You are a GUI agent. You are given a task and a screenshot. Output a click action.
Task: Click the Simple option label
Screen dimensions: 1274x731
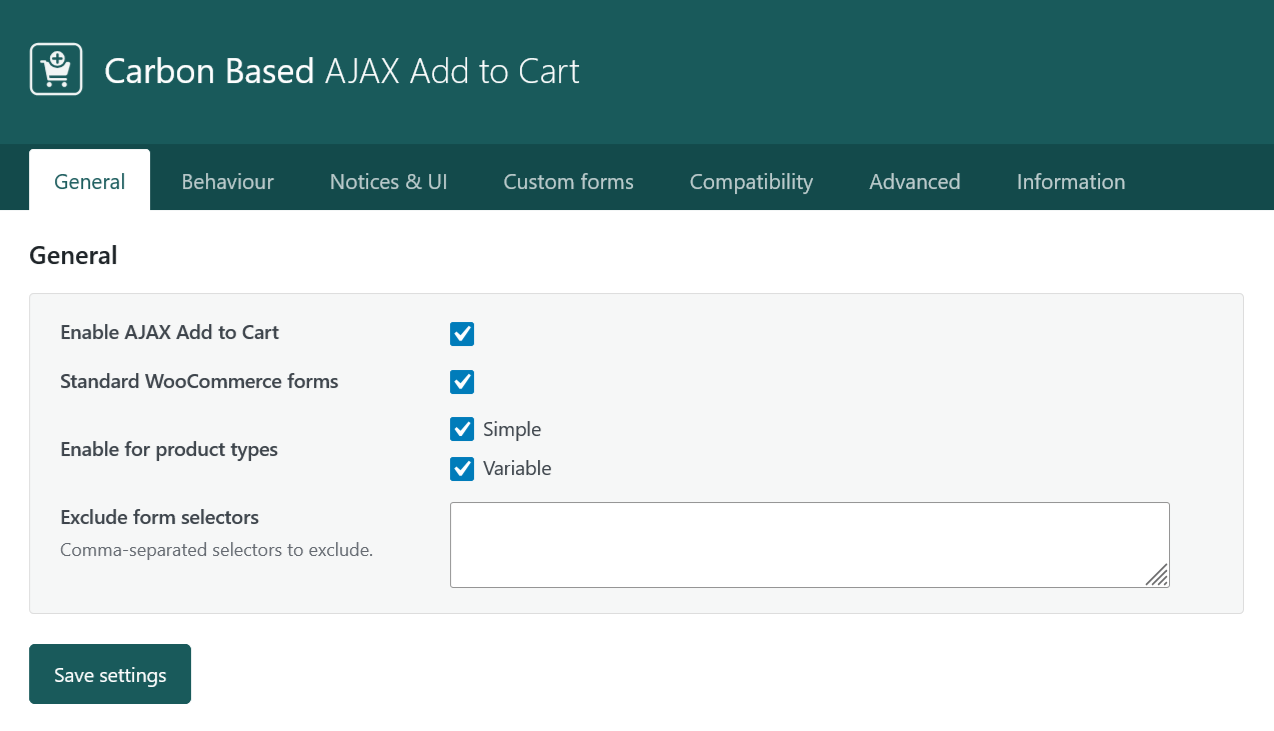[512, 429]
